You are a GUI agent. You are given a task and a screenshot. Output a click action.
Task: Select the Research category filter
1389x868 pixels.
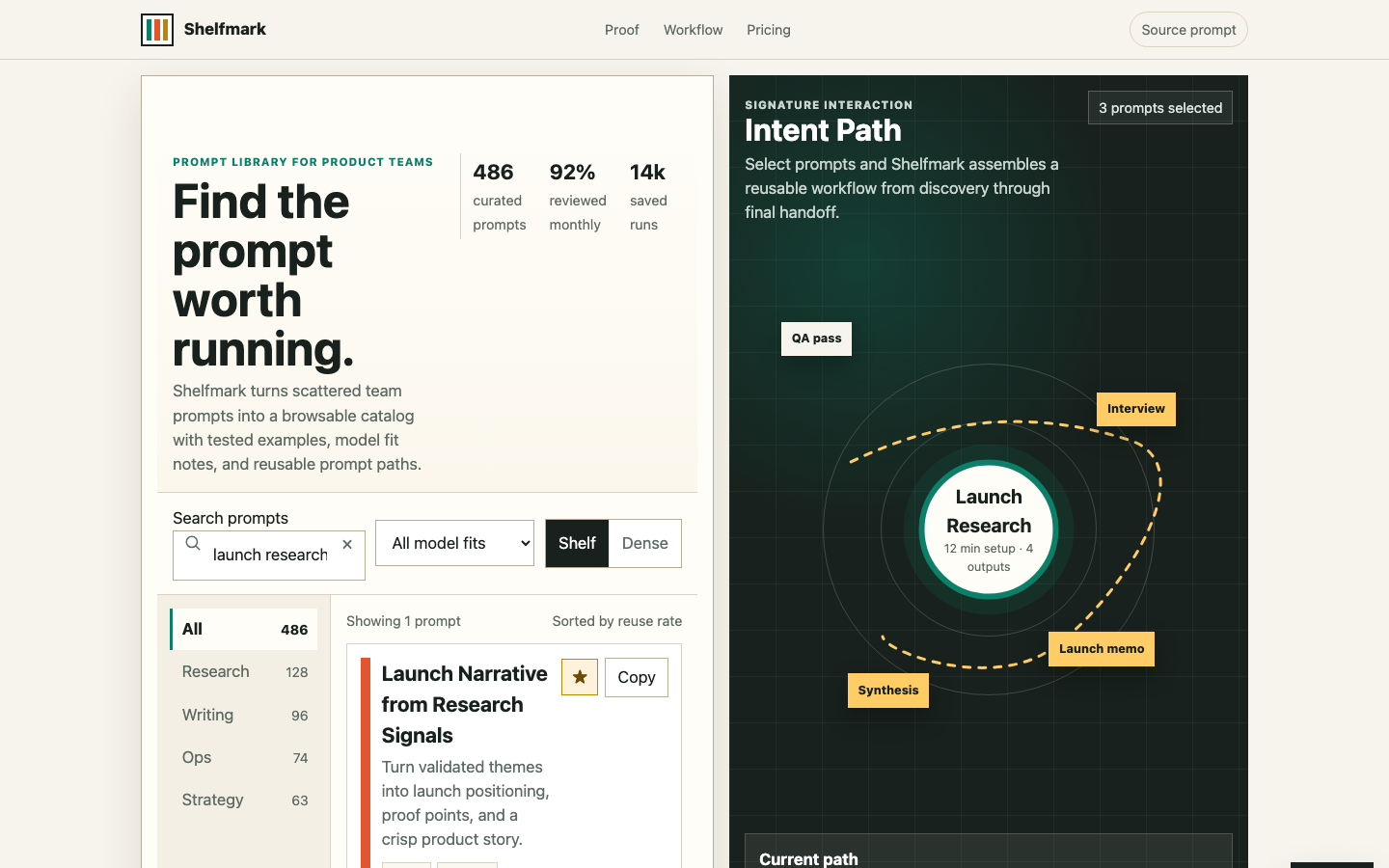(x=244, y=672)
